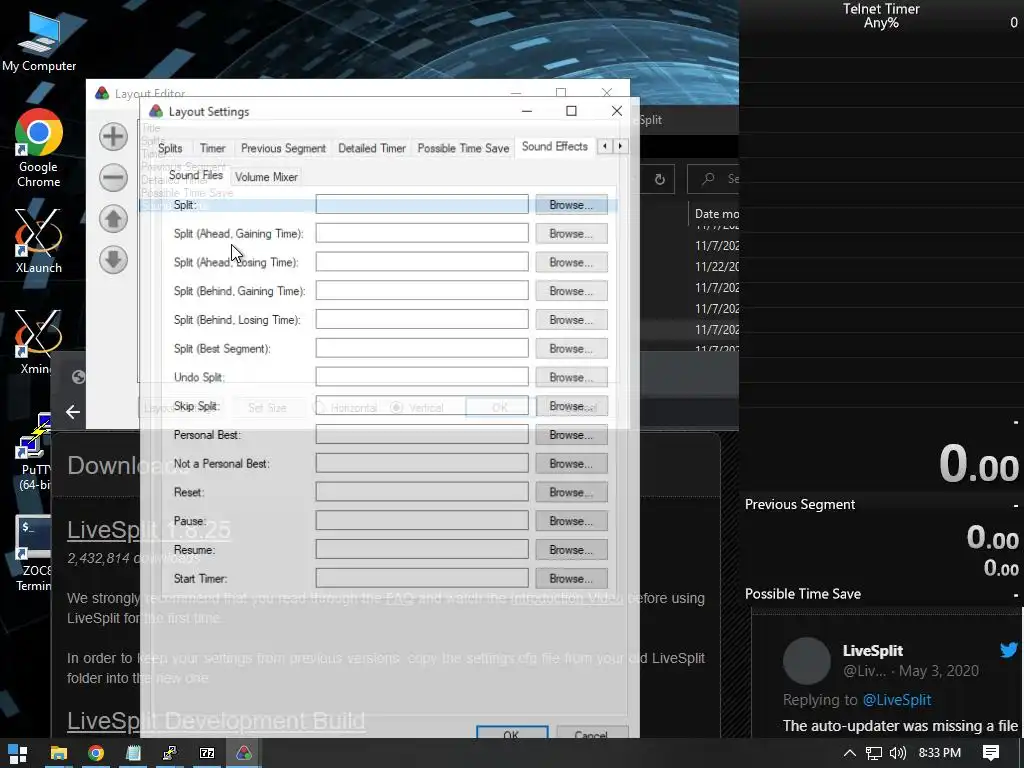This screenshot has width=1024, height=768.
Task: Click the back arrow in the browser window
Action: pos(73,412)
